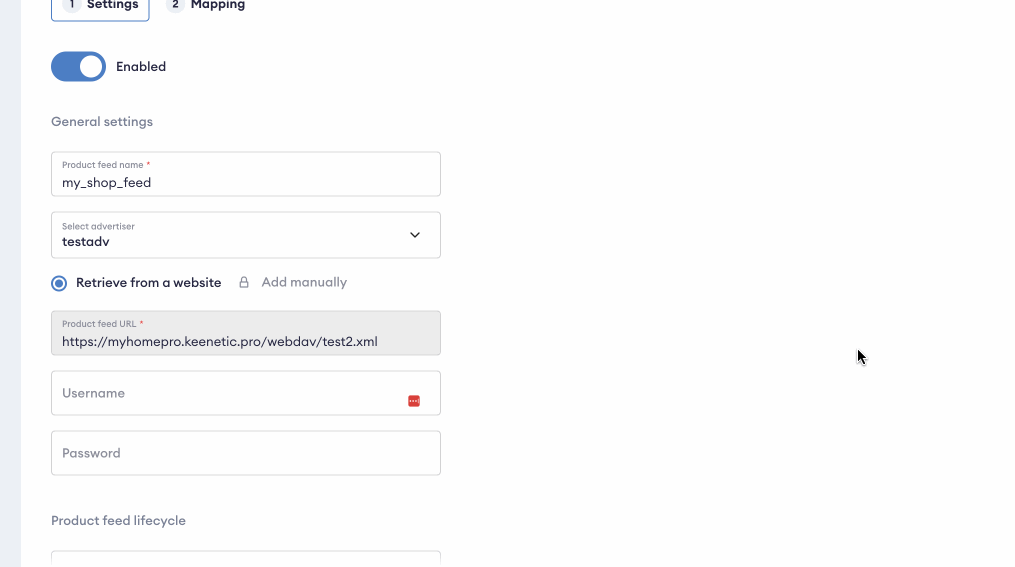Image resolution: width=1015 pixels, height=567 pixels.
Task: Choose the Add manually option
Action: pos(304,283)
